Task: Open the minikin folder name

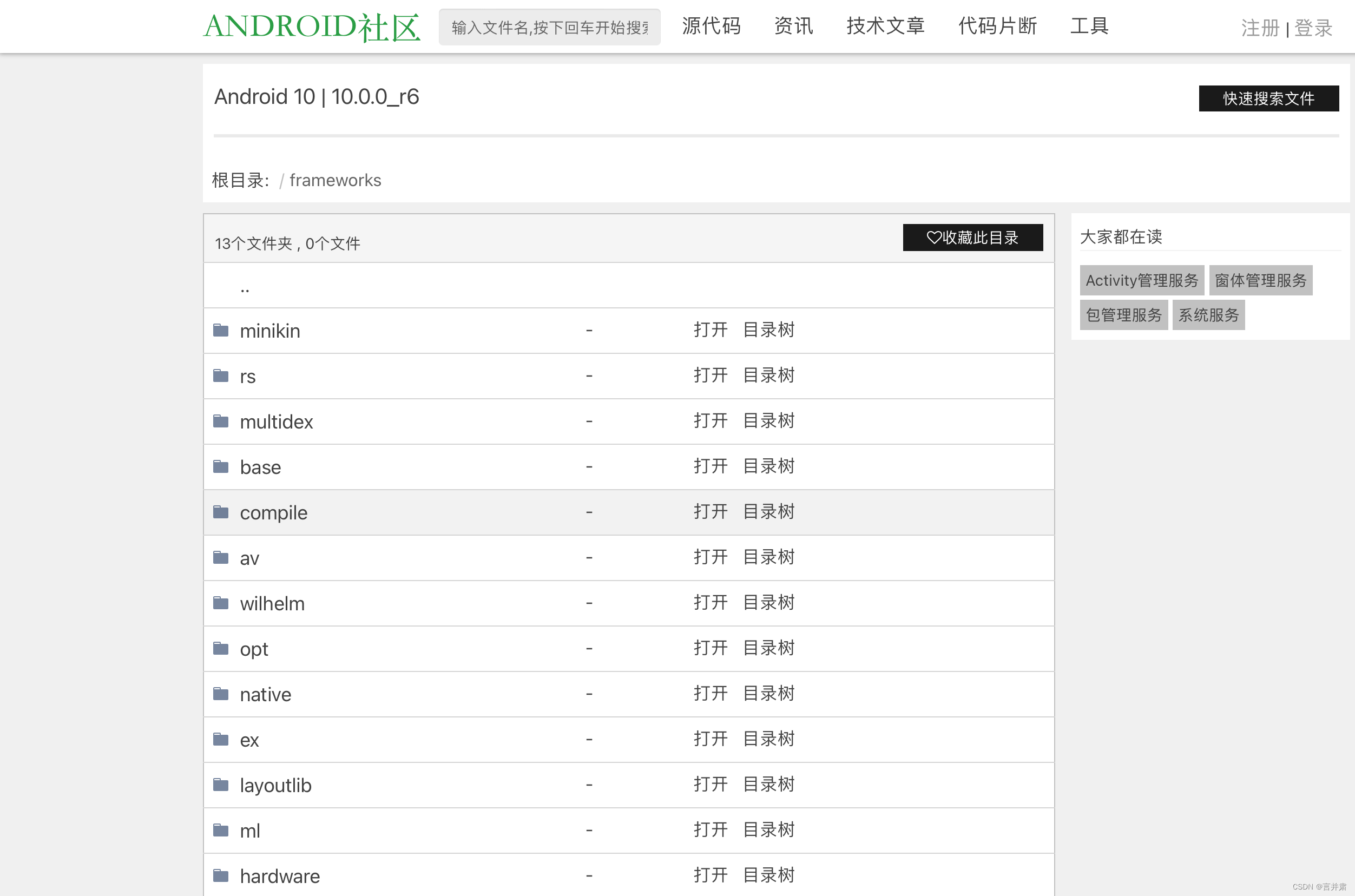Action: [x=269, y=331]
